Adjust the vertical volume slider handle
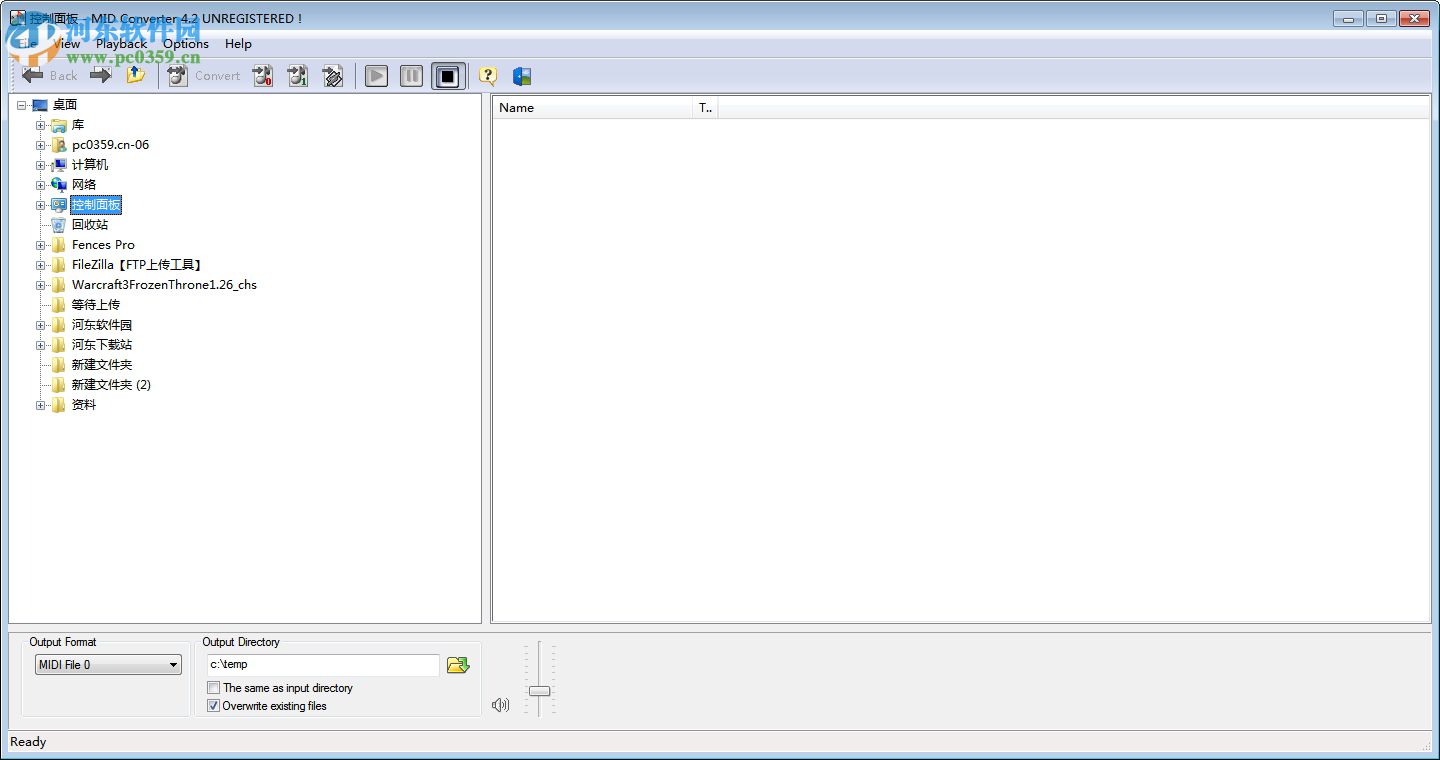This screenshot has width=1440, height=760. 539,691
